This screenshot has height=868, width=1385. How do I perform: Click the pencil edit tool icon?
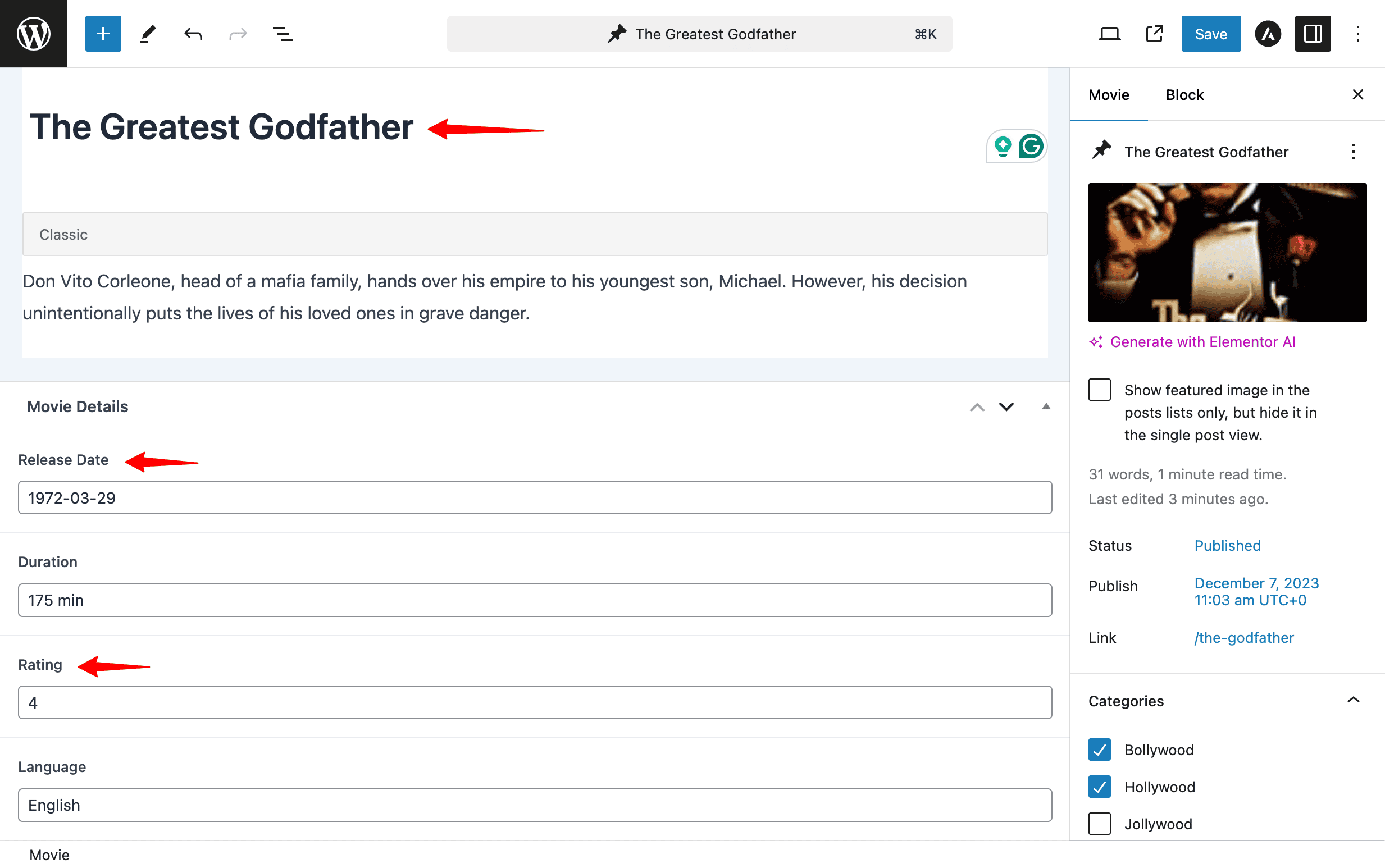pyautogui.click(x=147, y=33)
